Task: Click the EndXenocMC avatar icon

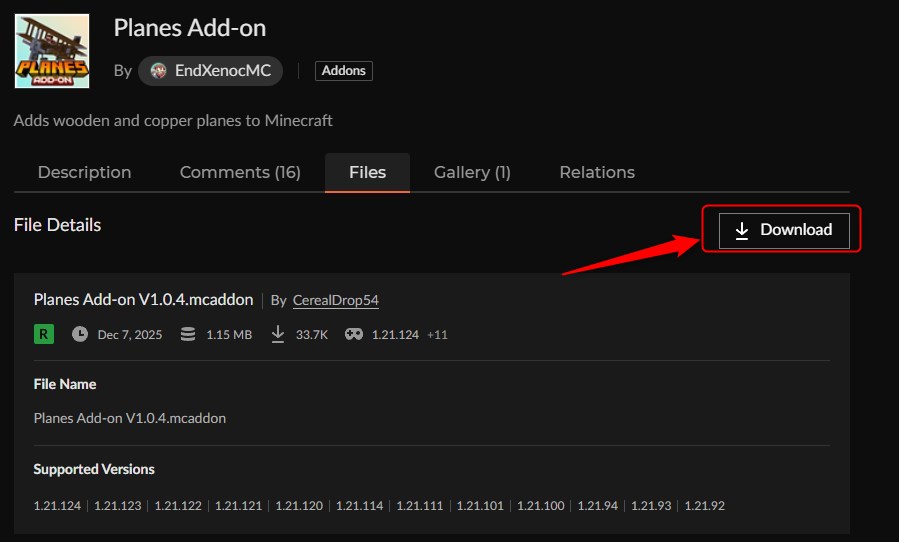Action: point(158,71)
